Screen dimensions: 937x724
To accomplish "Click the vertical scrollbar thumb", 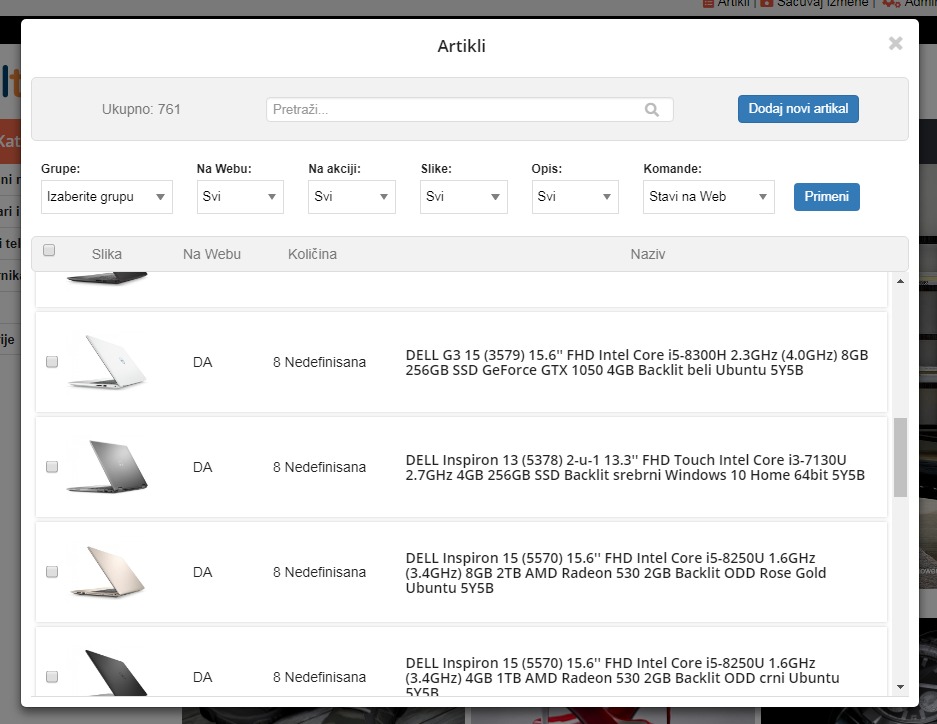I will coord(901,458).
